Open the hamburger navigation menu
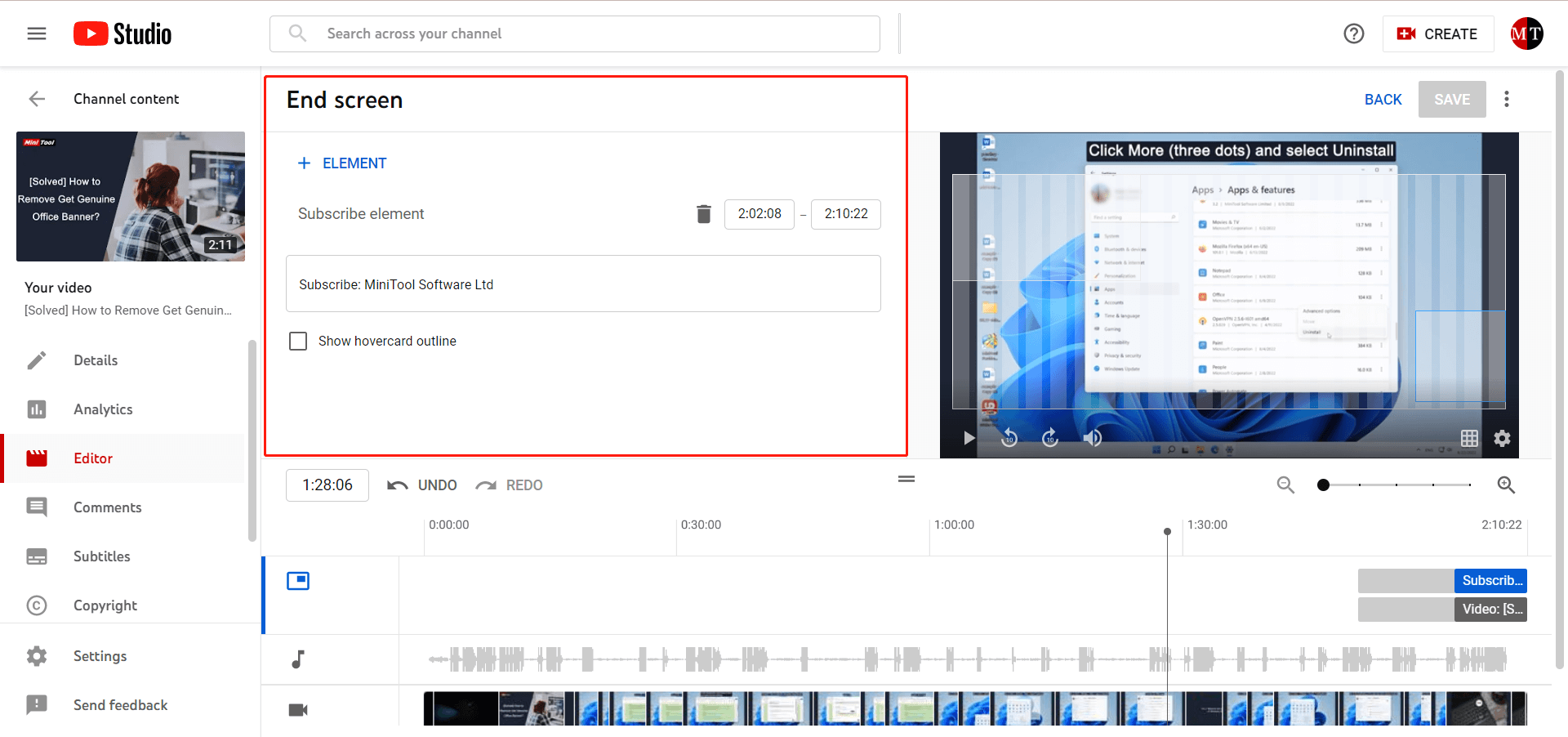Image resolution: width=1568 pixels, height=737 pixels. tap(37, 33)
